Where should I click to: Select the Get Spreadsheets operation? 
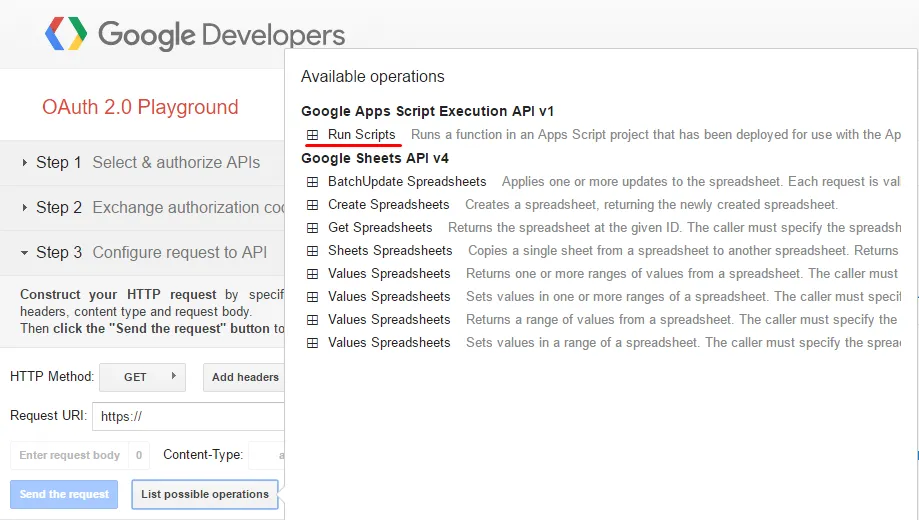[380, 227]
